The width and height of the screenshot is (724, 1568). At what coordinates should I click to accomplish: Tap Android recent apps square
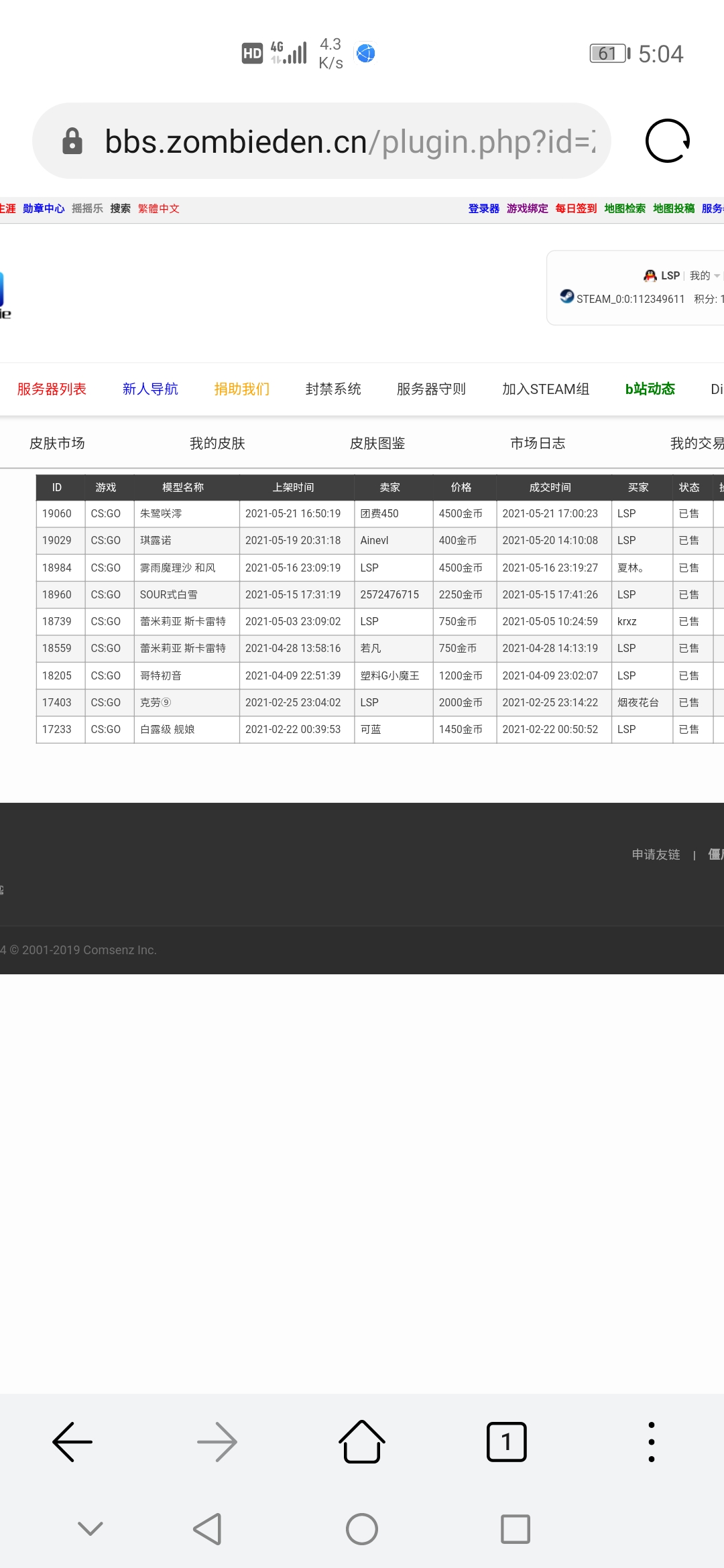tap(516, 1529)
